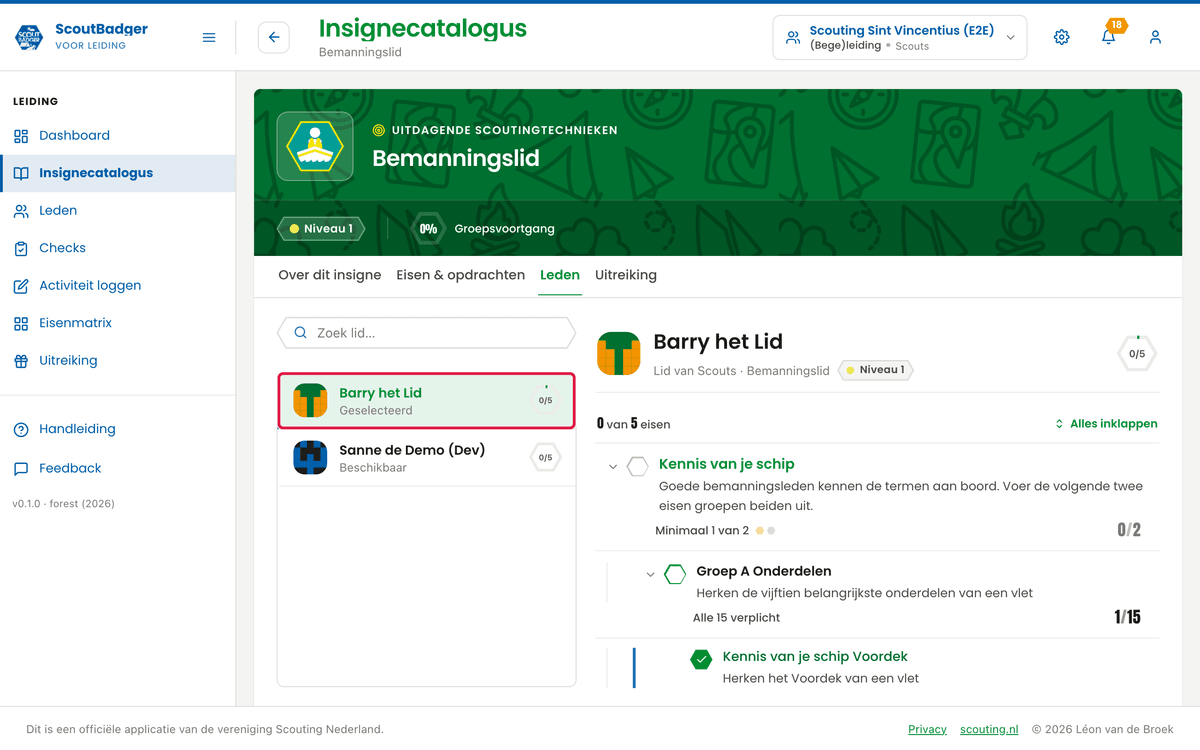Click the '0 van 5 eisen' text
1200x750 pixels.
[x=633, y=424]
